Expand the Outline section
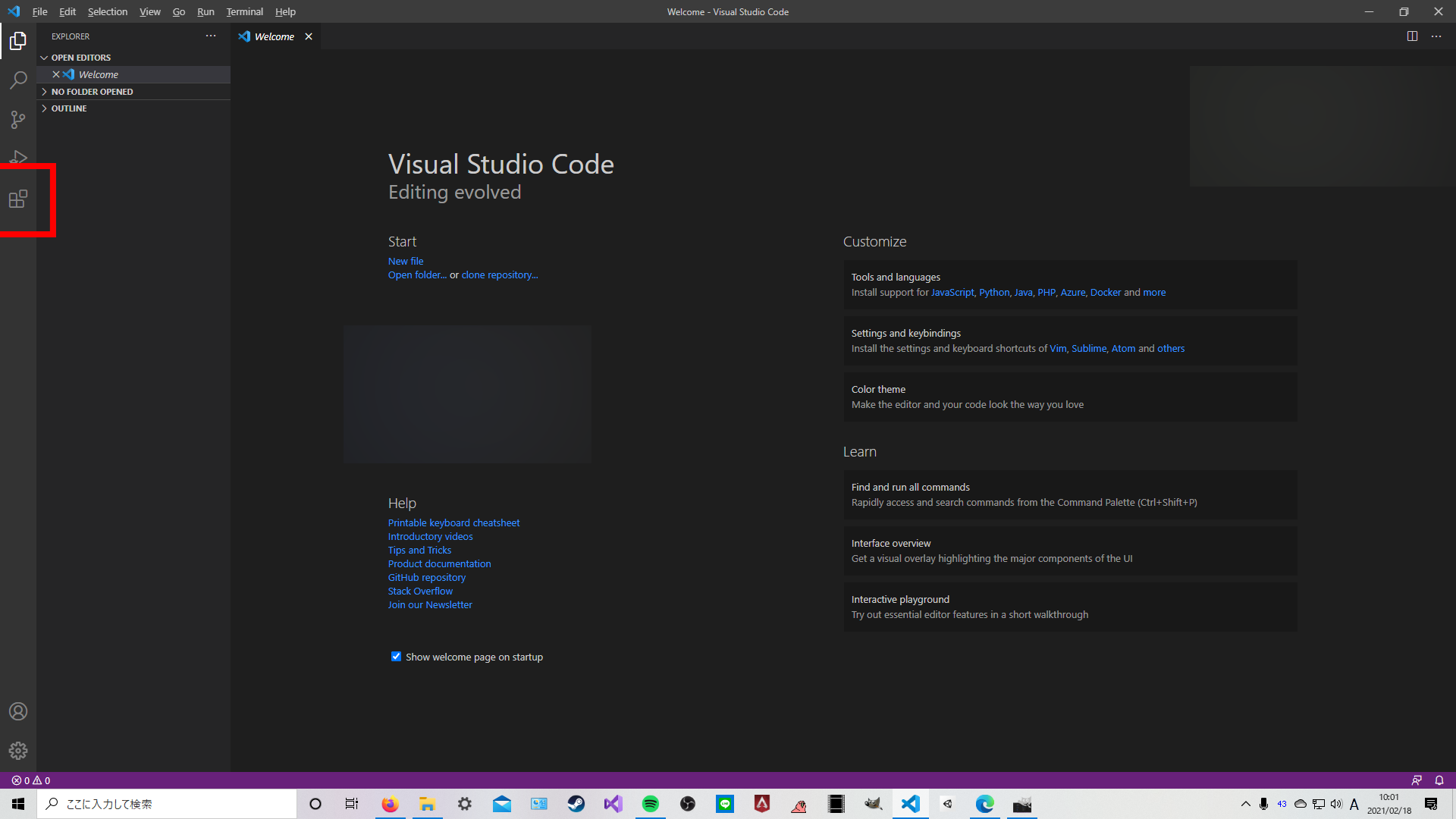 coord(68,108)
